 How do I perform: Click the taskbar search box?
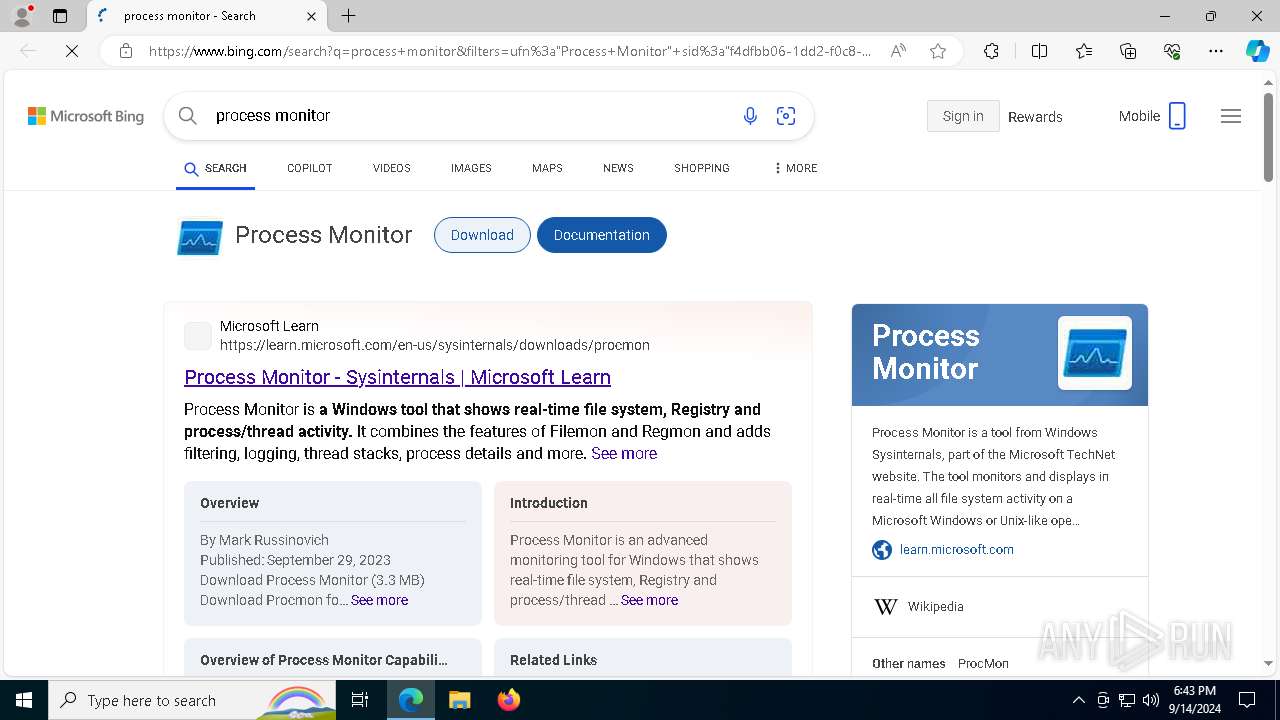point(192,700)
